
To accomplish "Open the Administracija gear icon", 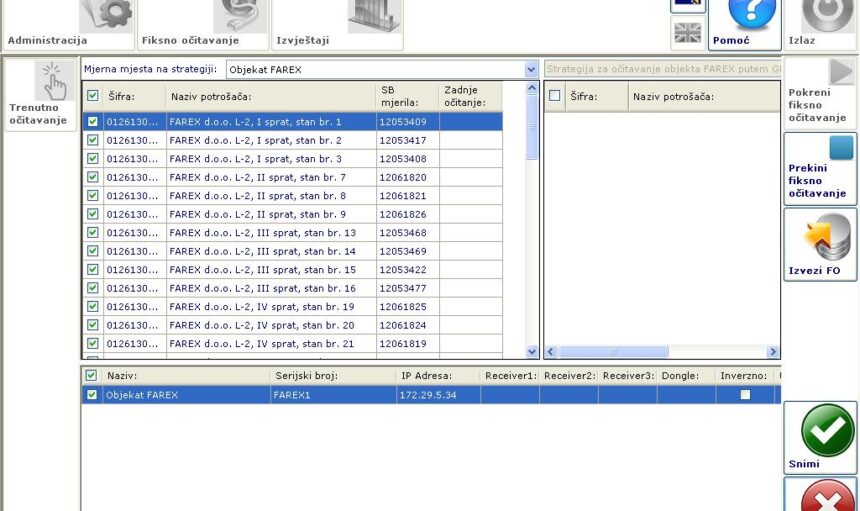I will [106, 15].
